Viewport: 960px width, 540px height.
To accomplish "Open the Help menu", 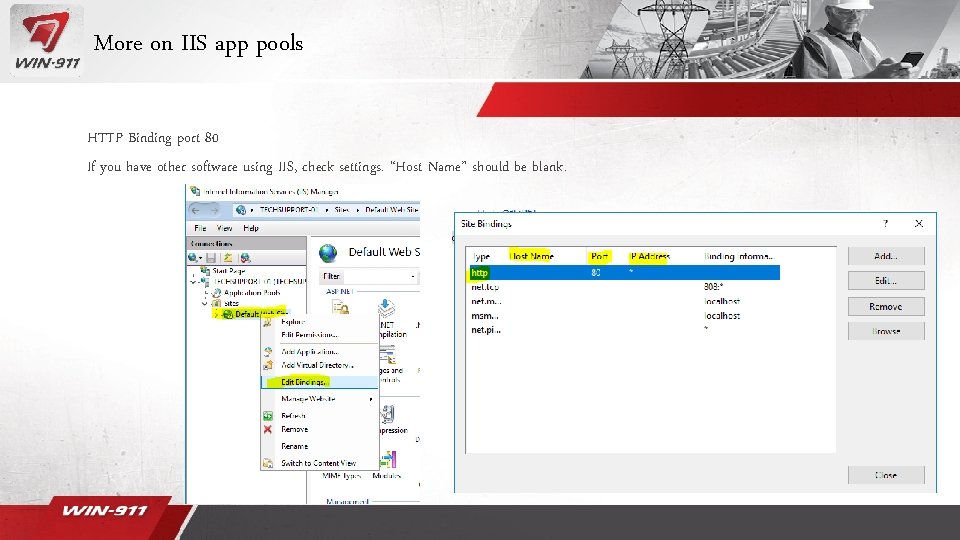I will (x=251, y=228).
